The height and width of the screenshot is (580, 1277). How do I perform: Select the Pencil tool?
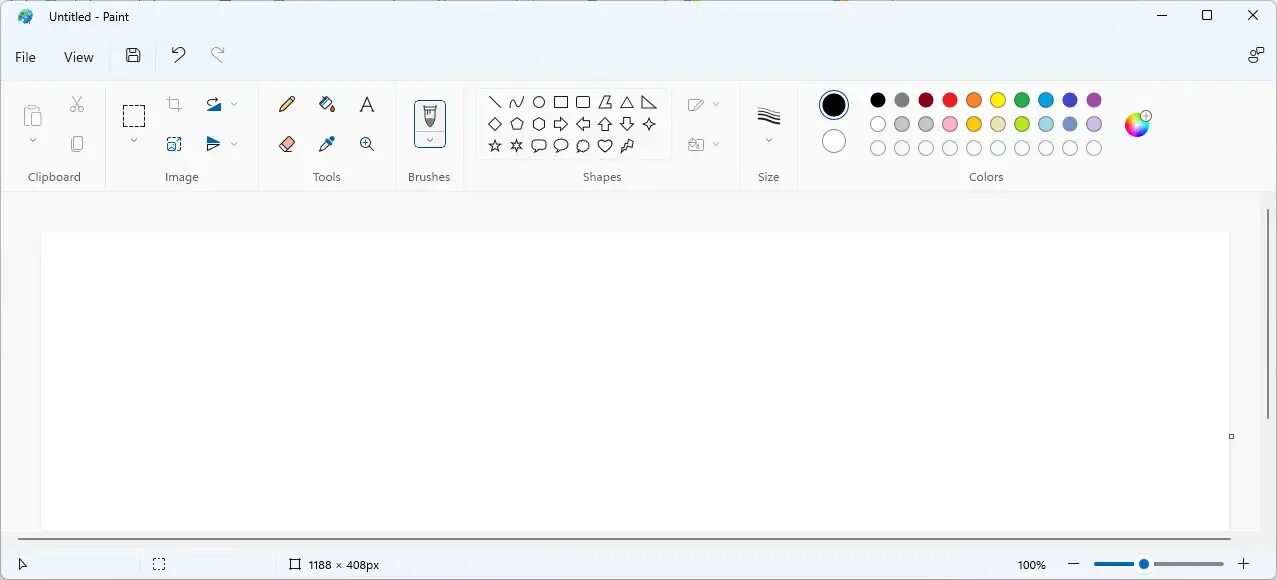coord(287,104)
